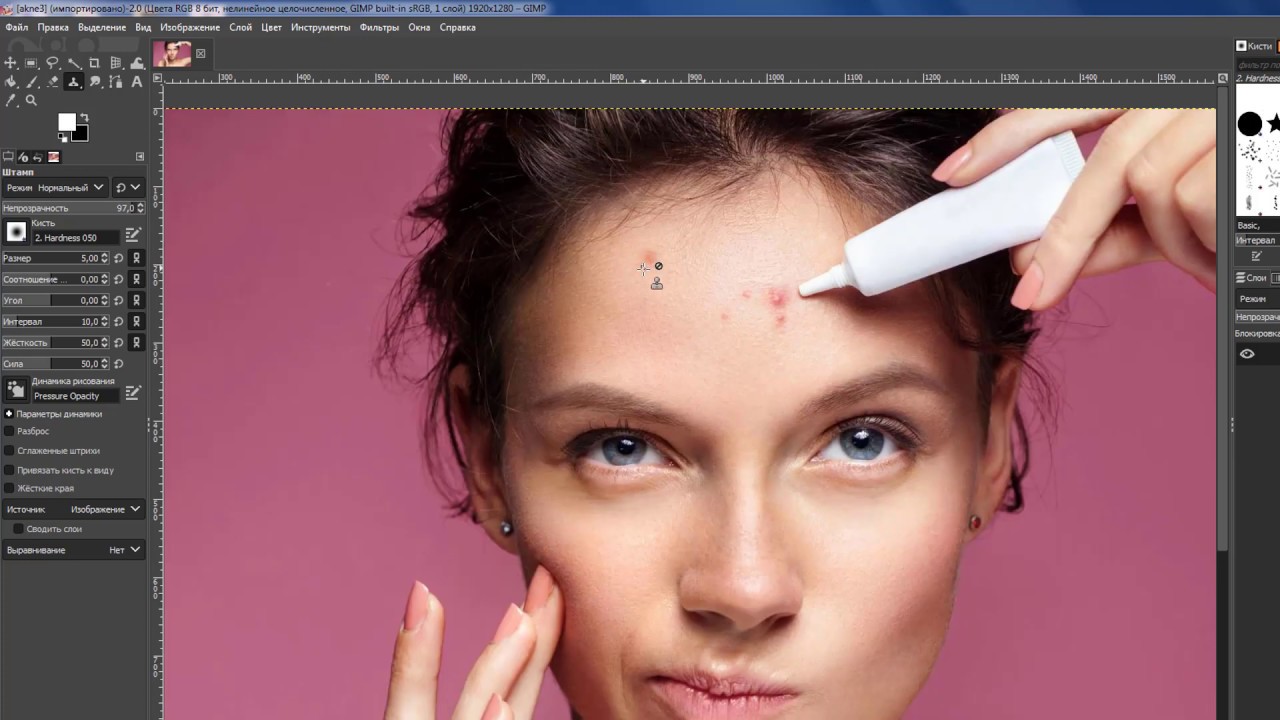
Task: Reset Размер to brush native size
Action: point(119,258)
